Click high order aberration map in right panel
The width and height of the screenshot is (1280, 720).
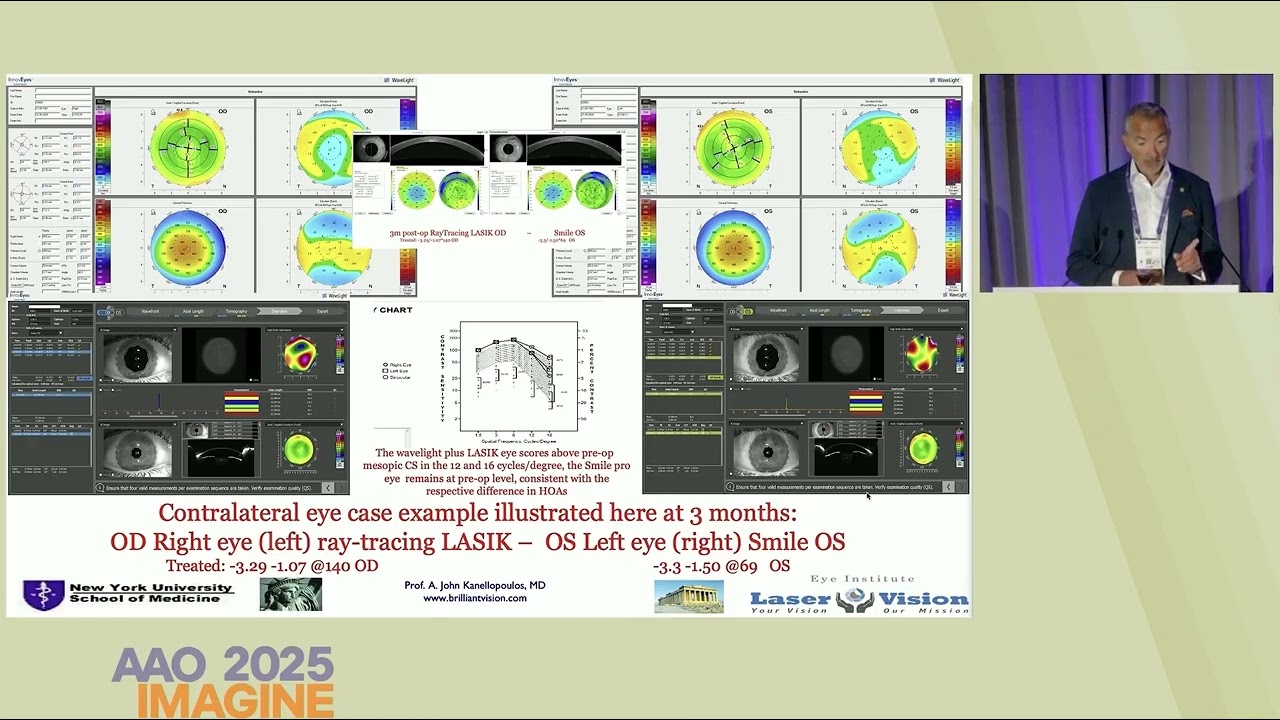pyautogui.click(x=923, y=353)
